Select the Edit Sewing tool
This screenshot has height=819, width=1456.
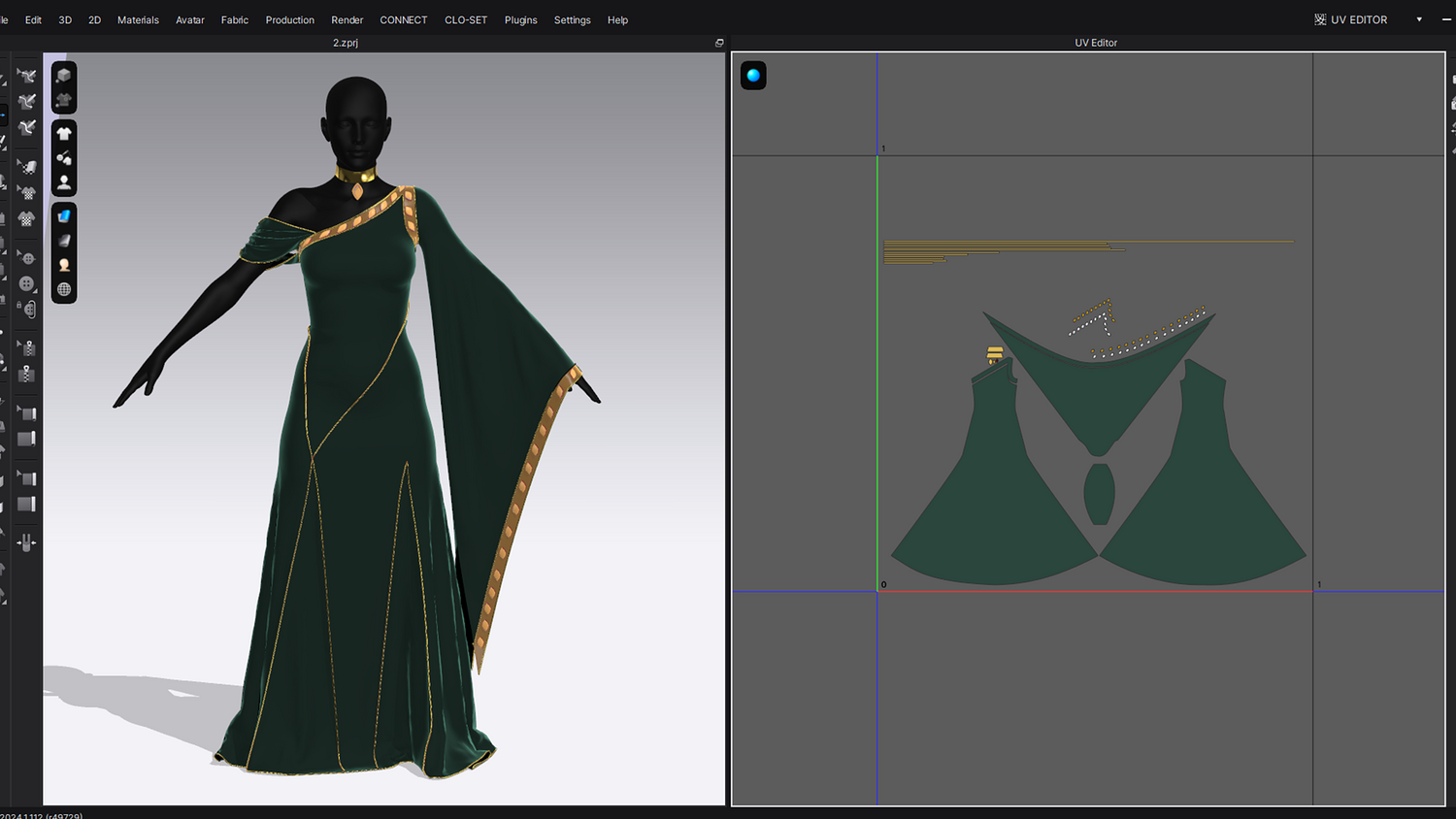[27, 76]
